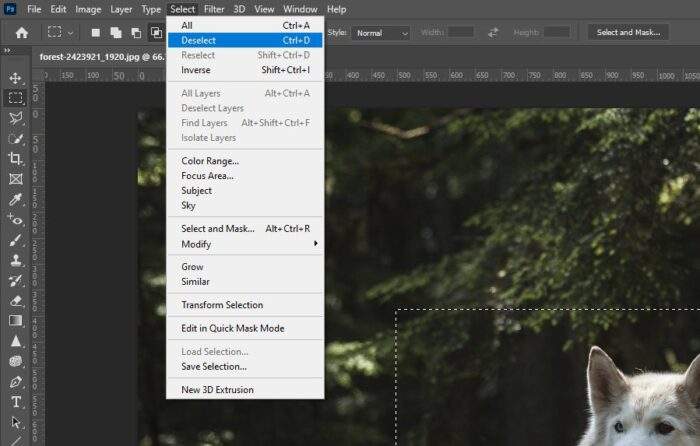Select the Sponge tool

(16, 361)
